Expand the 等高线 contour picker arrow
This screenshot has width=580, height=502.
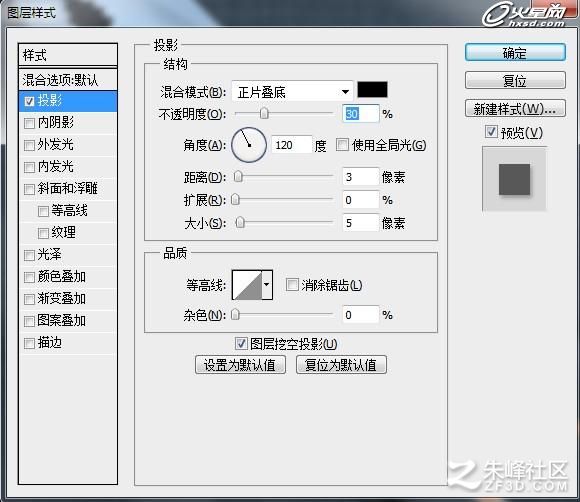click(267, 285)
